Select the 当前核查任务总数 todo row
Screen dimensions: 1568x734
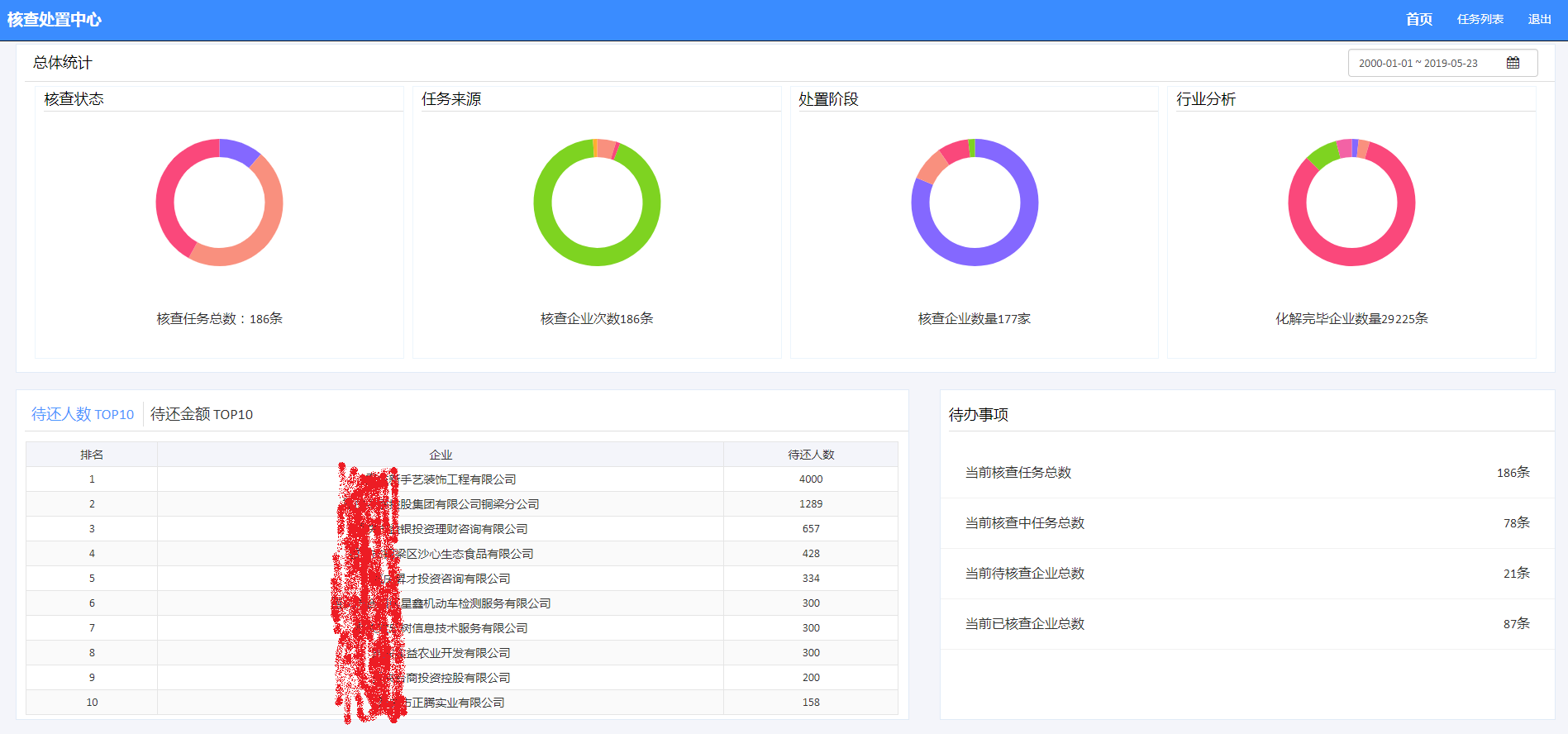point(1246,473)
